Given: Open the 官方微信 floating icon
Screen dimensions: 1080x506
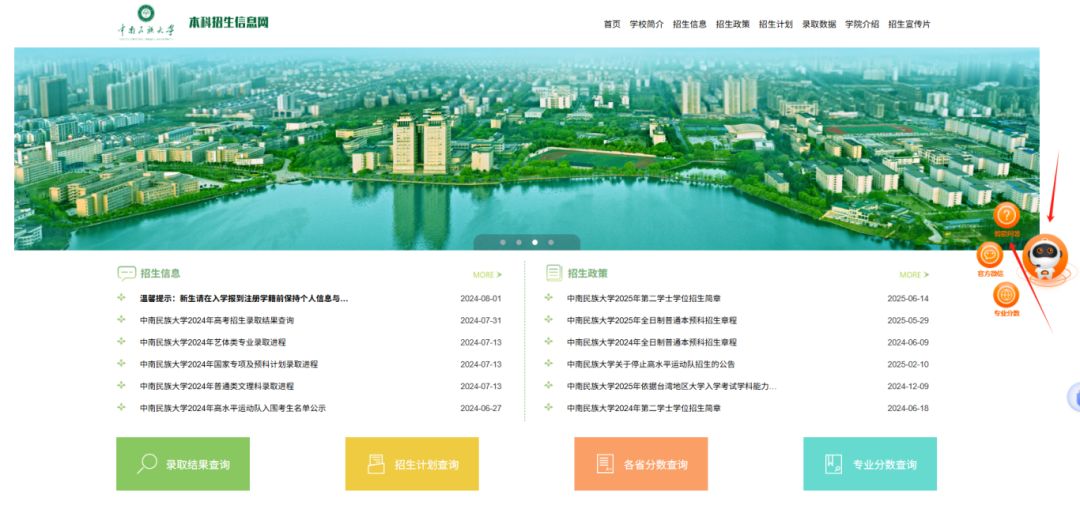Looking at the screenshot, I should tap(989, 256).
